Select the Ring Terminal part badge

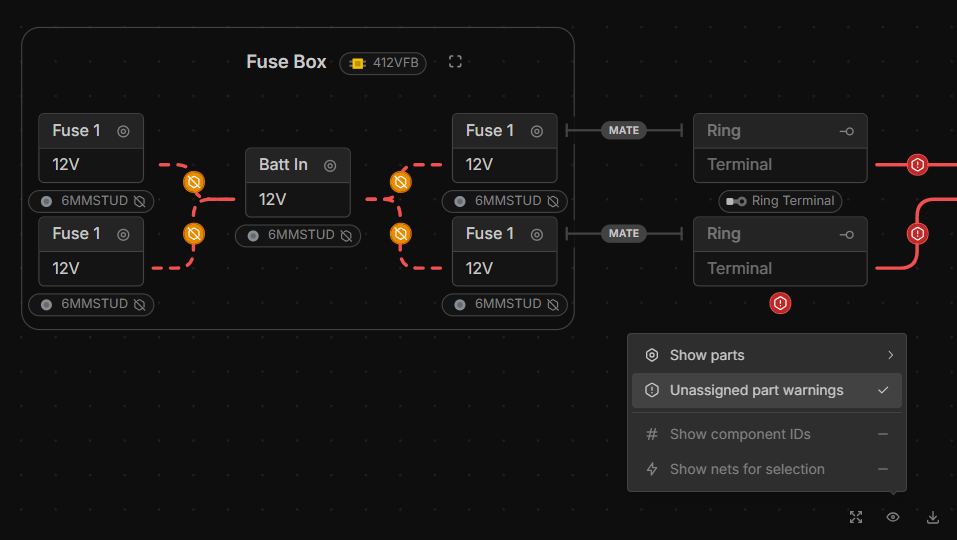pyautogui.click(x=780, y=201)
